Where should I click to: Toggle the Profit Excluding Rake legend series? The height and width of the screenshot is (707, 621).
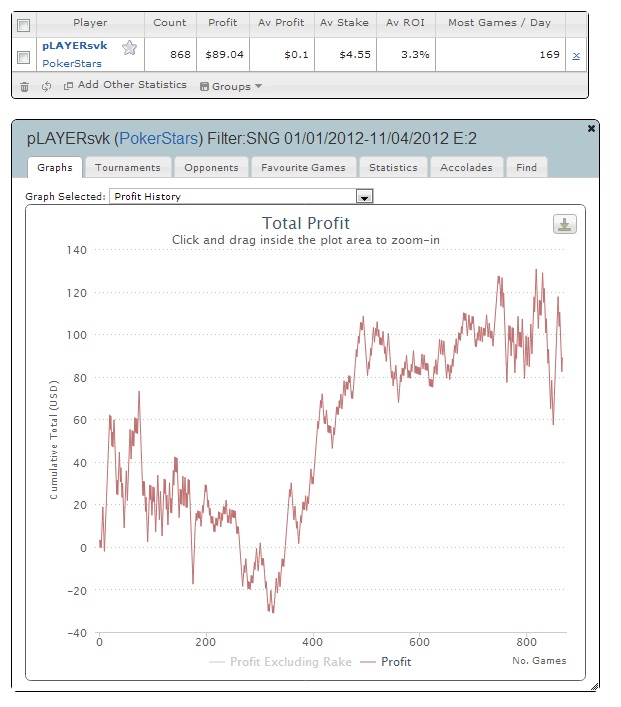coord(280,661)
